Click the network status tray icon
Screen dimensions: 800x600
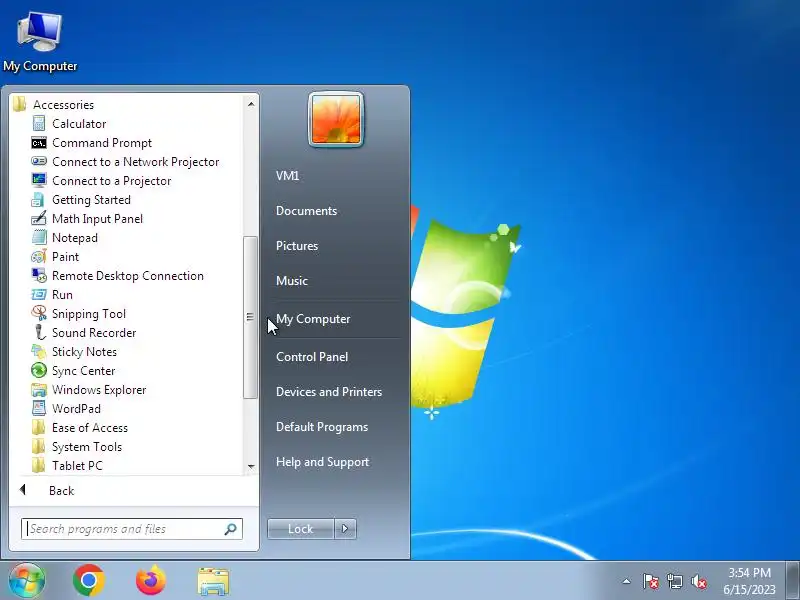click(x=674, y=581)
